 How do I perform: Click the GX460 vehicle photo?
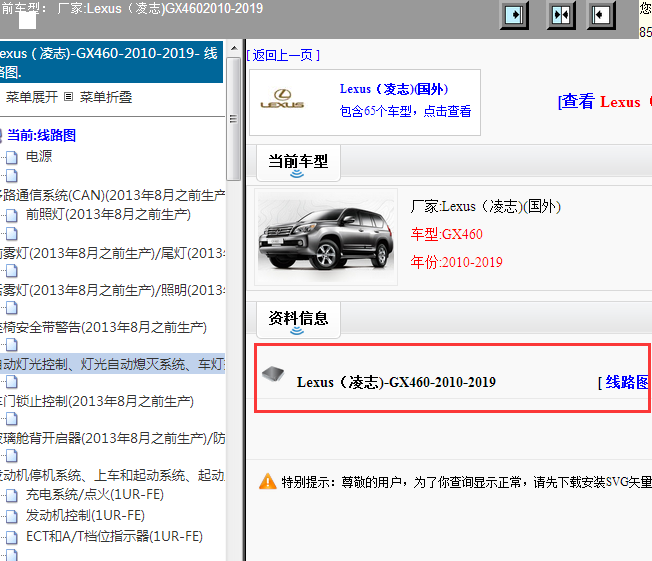(x=326, y=237)
